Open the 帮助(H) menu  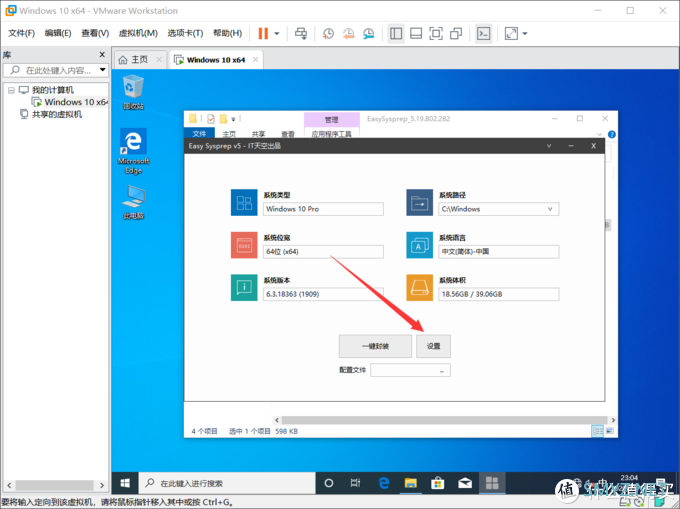(x=227, y=33)
